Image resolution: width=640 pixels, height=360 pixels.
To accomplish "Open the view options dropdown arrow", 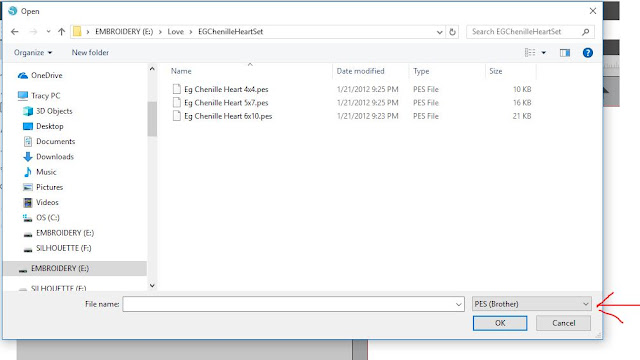I will click(x=544, y=53).
